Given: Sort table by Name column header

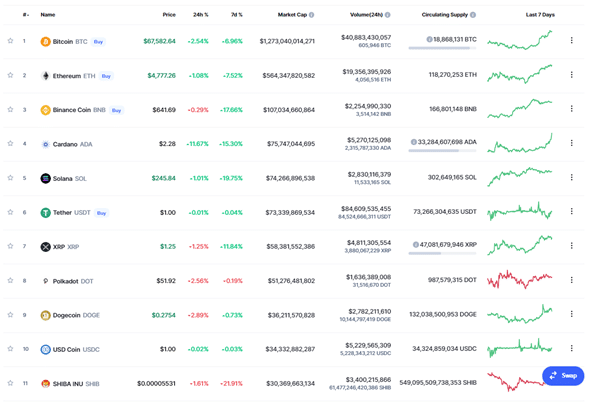Looking at the screenshot, I should [x=48, y=15].
